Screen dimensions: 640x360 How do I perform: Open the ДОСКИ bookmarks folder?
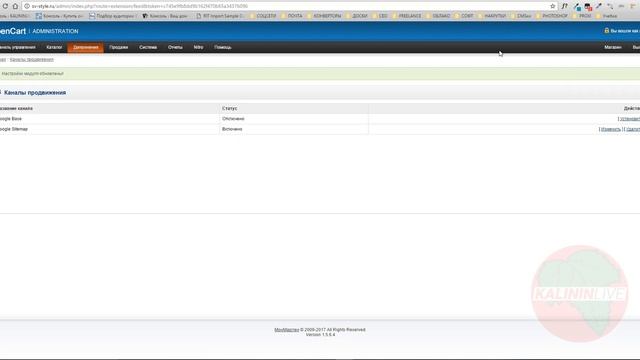(x=356, y=16)
